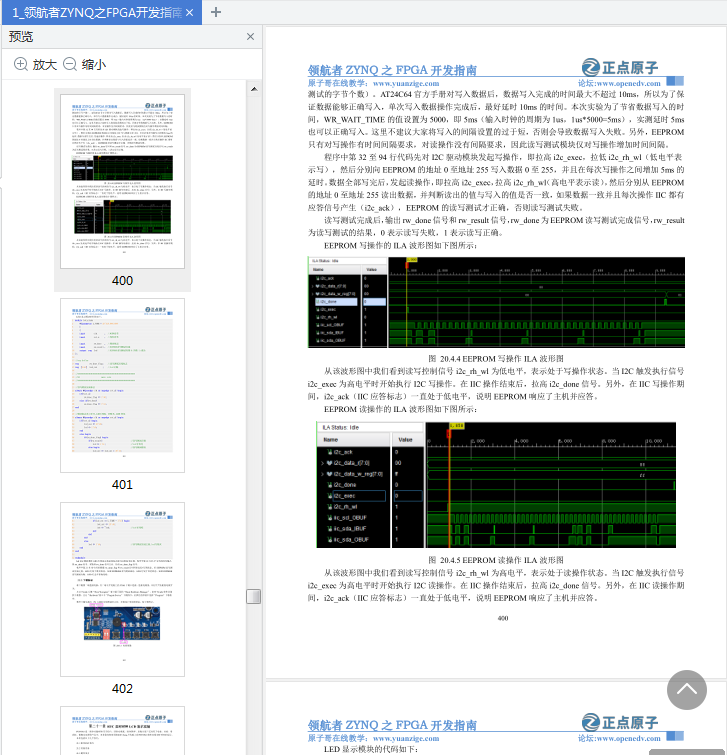Open a new tab with the plus button

216,12
